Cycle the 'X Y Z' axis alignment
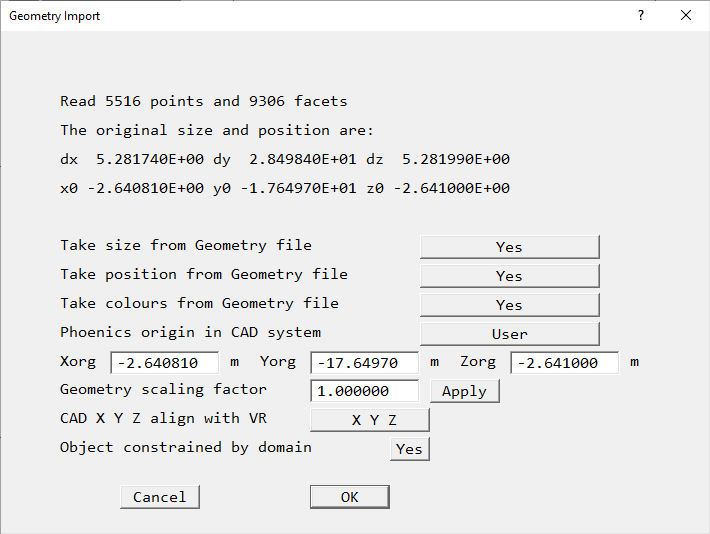 click(369, 420)
